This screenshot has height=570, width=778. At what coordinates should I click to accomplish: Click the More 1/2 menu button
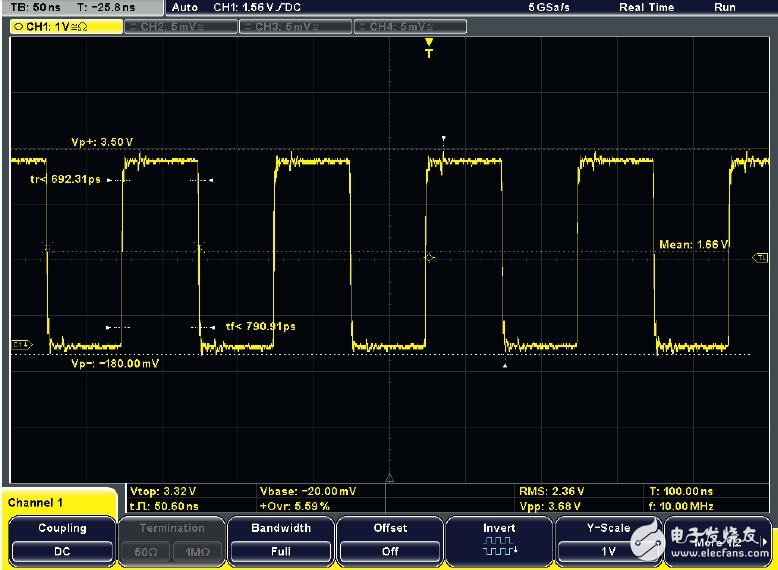[718, 543]
